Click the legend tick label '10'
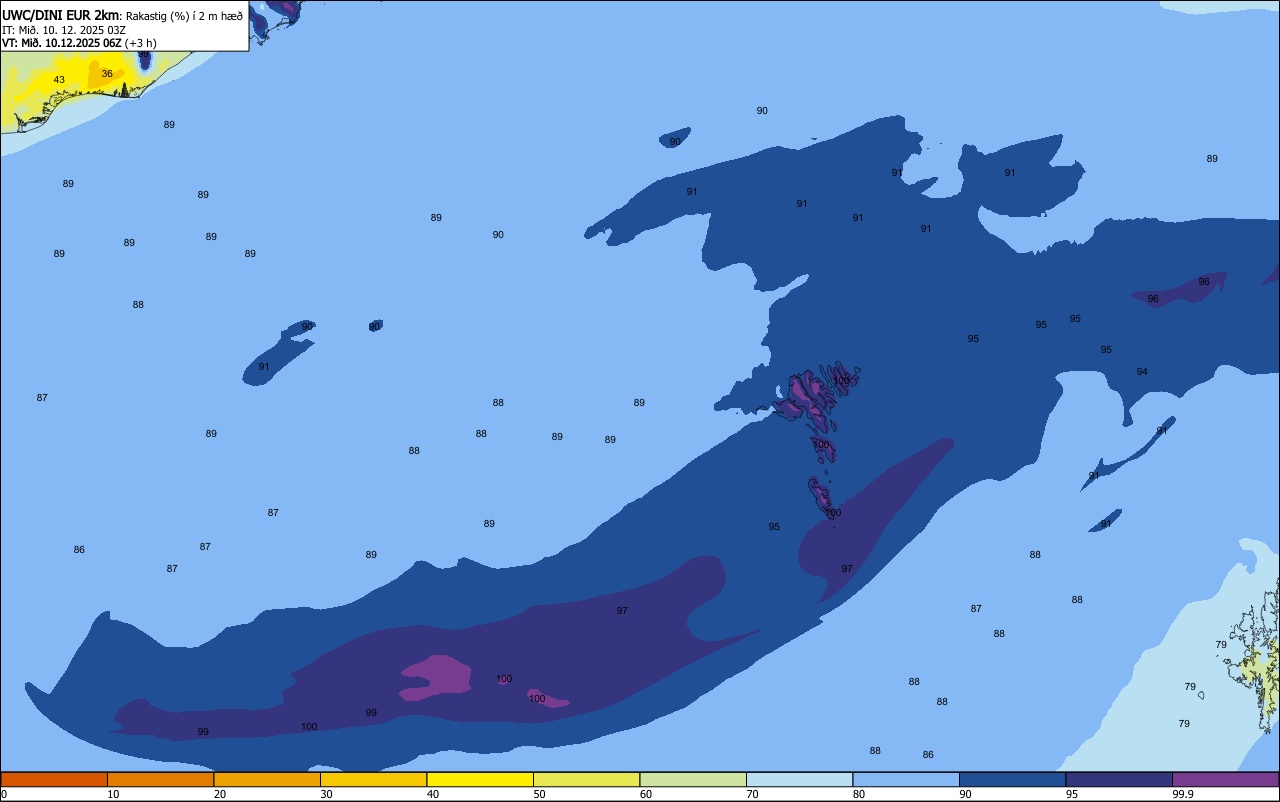The height and width of the screenshot is (802, 1280). coord(113,794)
